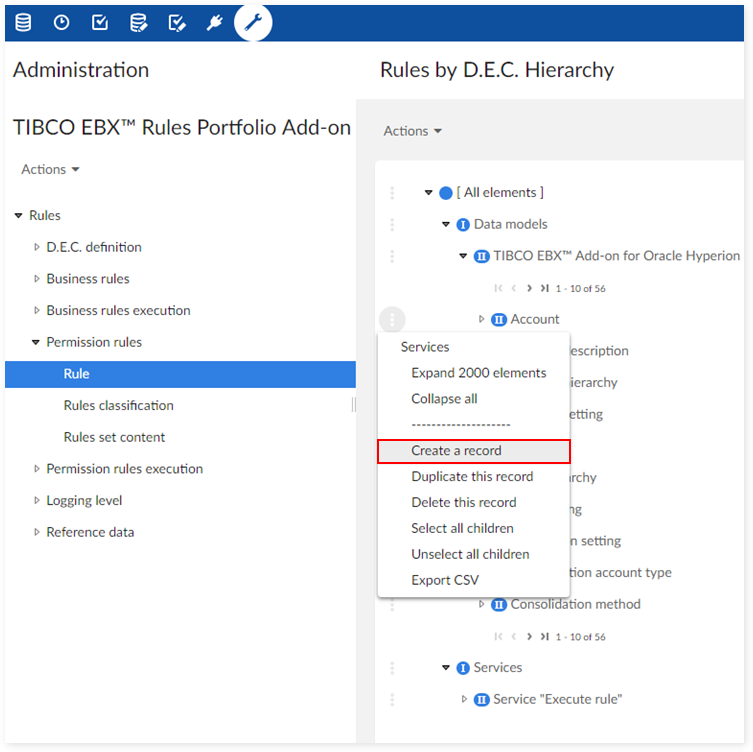Open three-dot menu for Data models row
Image resolution: width=753 pixels, height=752 pixels.
[x=392, y=225]
